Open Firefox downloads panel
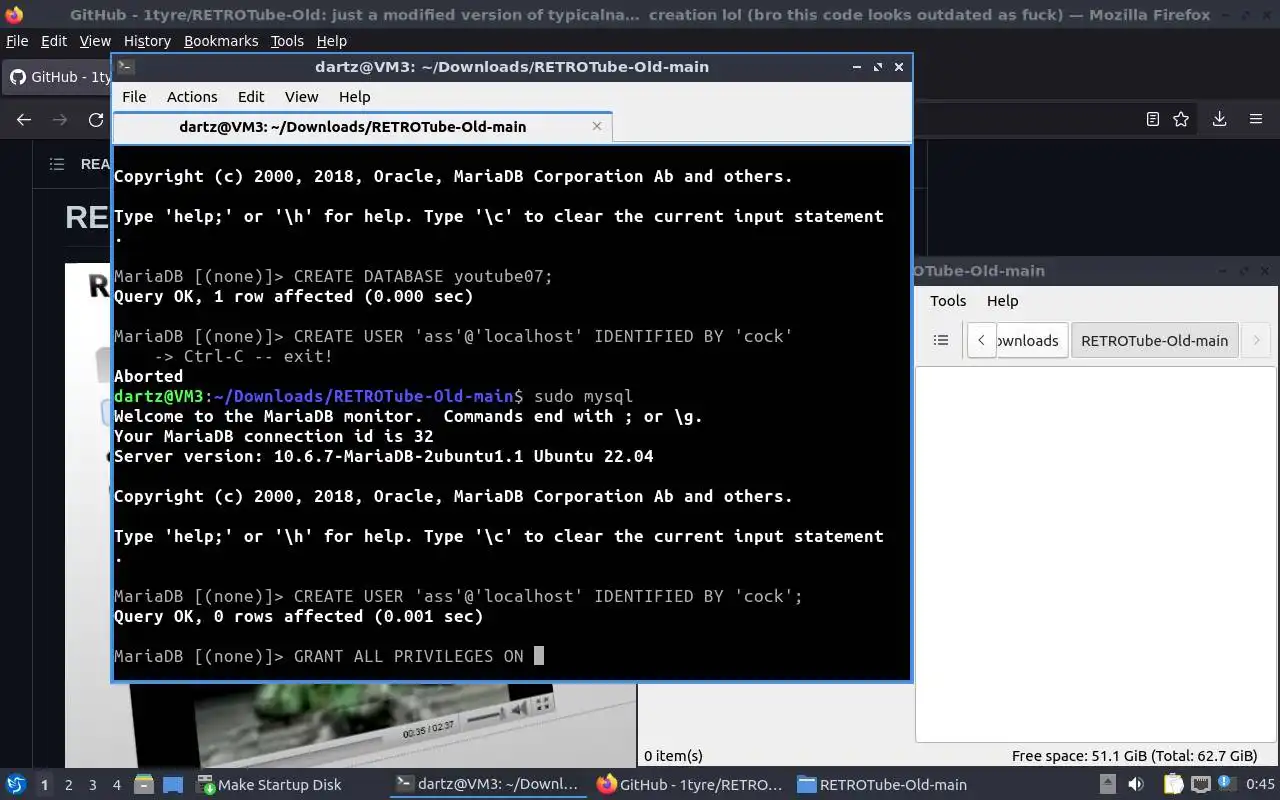 [1219, 119]
